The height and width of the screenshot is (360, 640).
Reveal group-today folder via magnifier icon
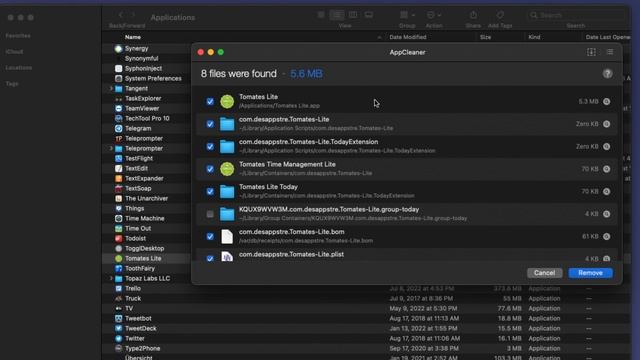[x=607, y=214]
